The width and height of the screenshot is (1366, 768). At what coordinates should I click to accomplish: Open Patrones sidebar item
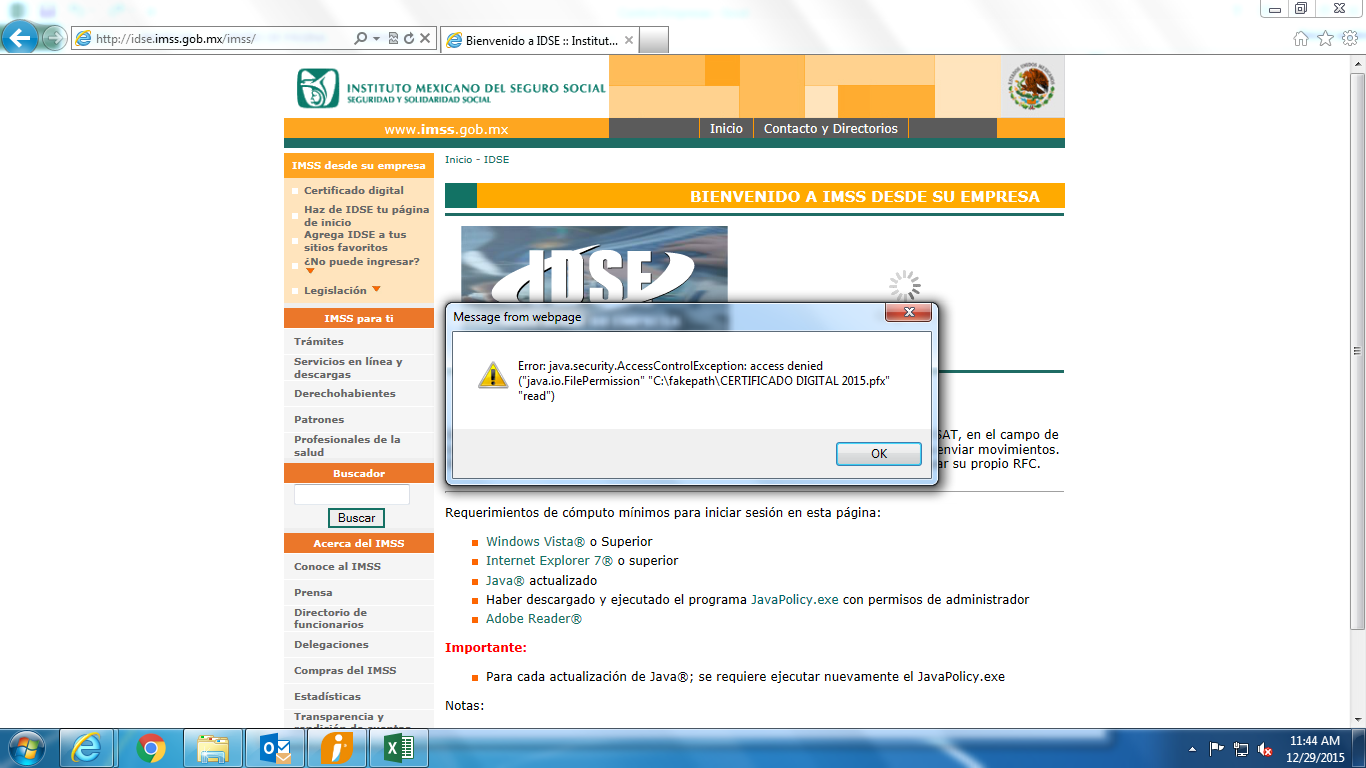(319, 419)
